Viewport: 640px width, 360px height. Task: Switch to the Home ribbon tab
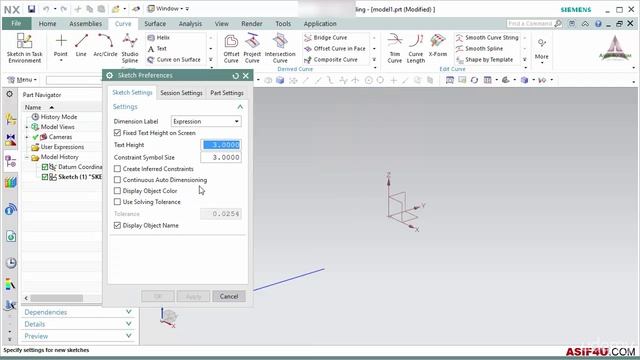pyautogui.click(x=47, y=24)
